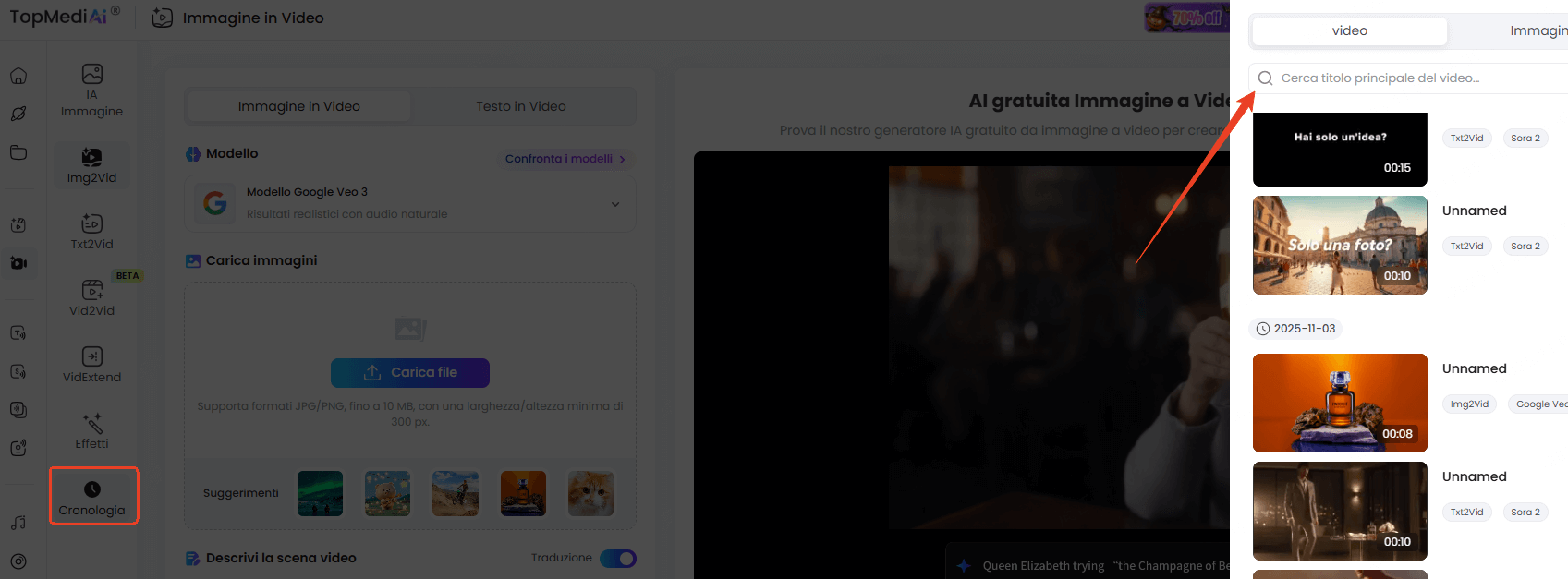Screen dimensions: 1568x579
Task: Click the TopMediAi logo
Action: pos(65,17)
